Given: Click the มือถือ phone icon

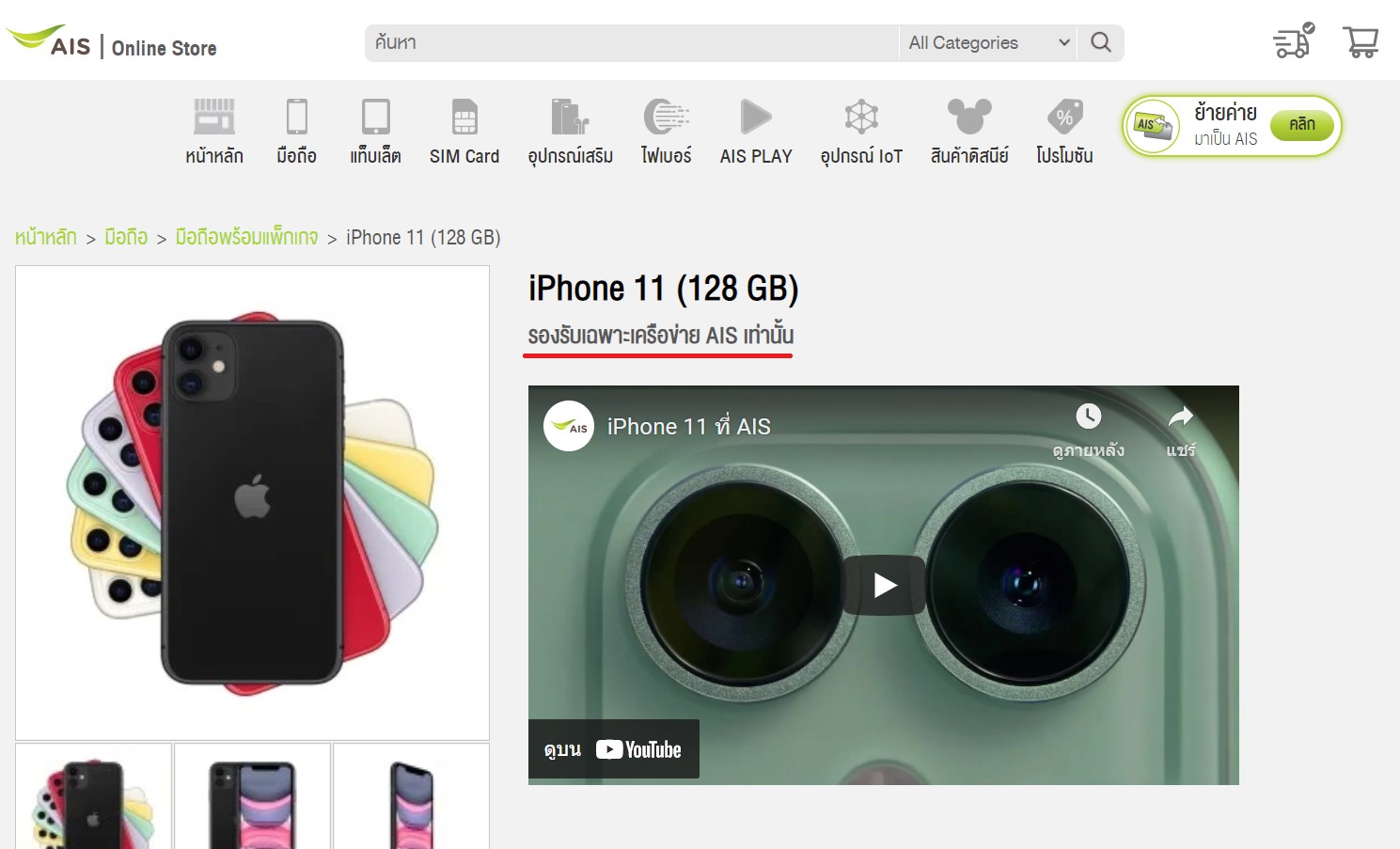Looking at the screenshot, I should pos(297,117).
